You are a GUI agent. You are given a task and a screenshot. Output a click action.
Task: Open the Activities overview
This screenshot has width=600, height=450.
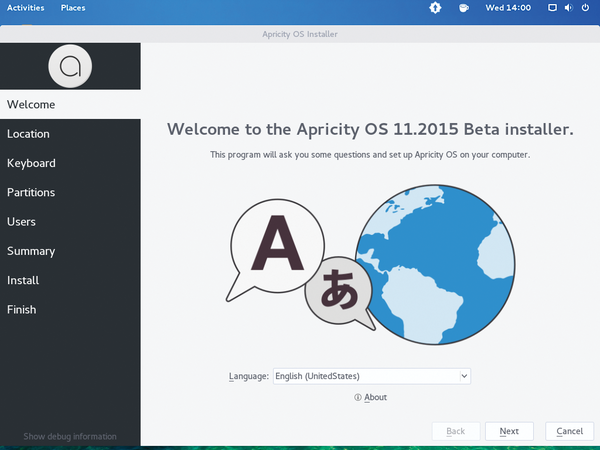click(26, 8)
